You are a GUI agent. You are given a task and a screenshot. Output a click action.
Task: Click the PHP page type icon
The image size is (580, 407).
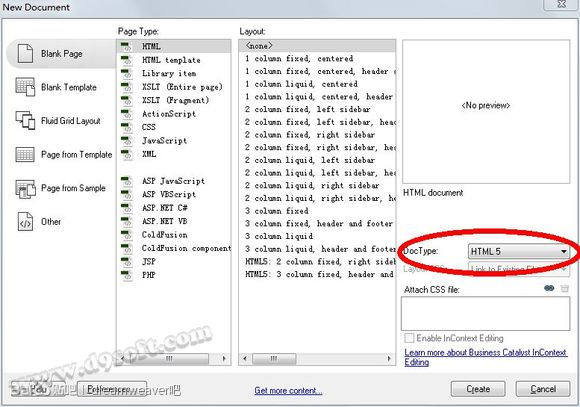127,275
